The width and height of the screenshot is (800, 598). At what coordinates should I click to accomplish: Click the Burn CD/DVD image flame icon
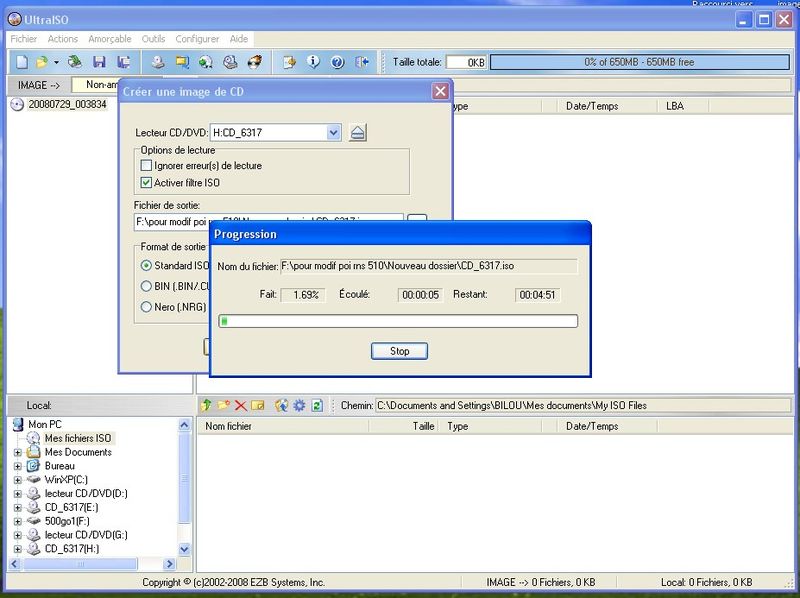[255, 62]
